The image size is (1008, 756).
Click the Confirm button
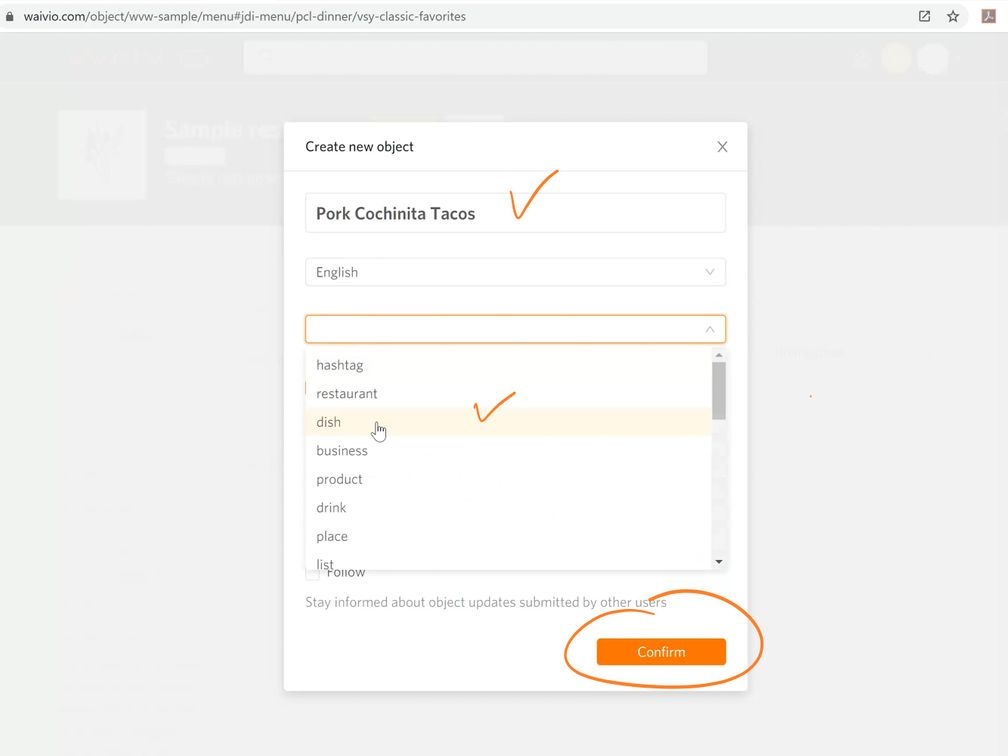[x=661, y=652]
